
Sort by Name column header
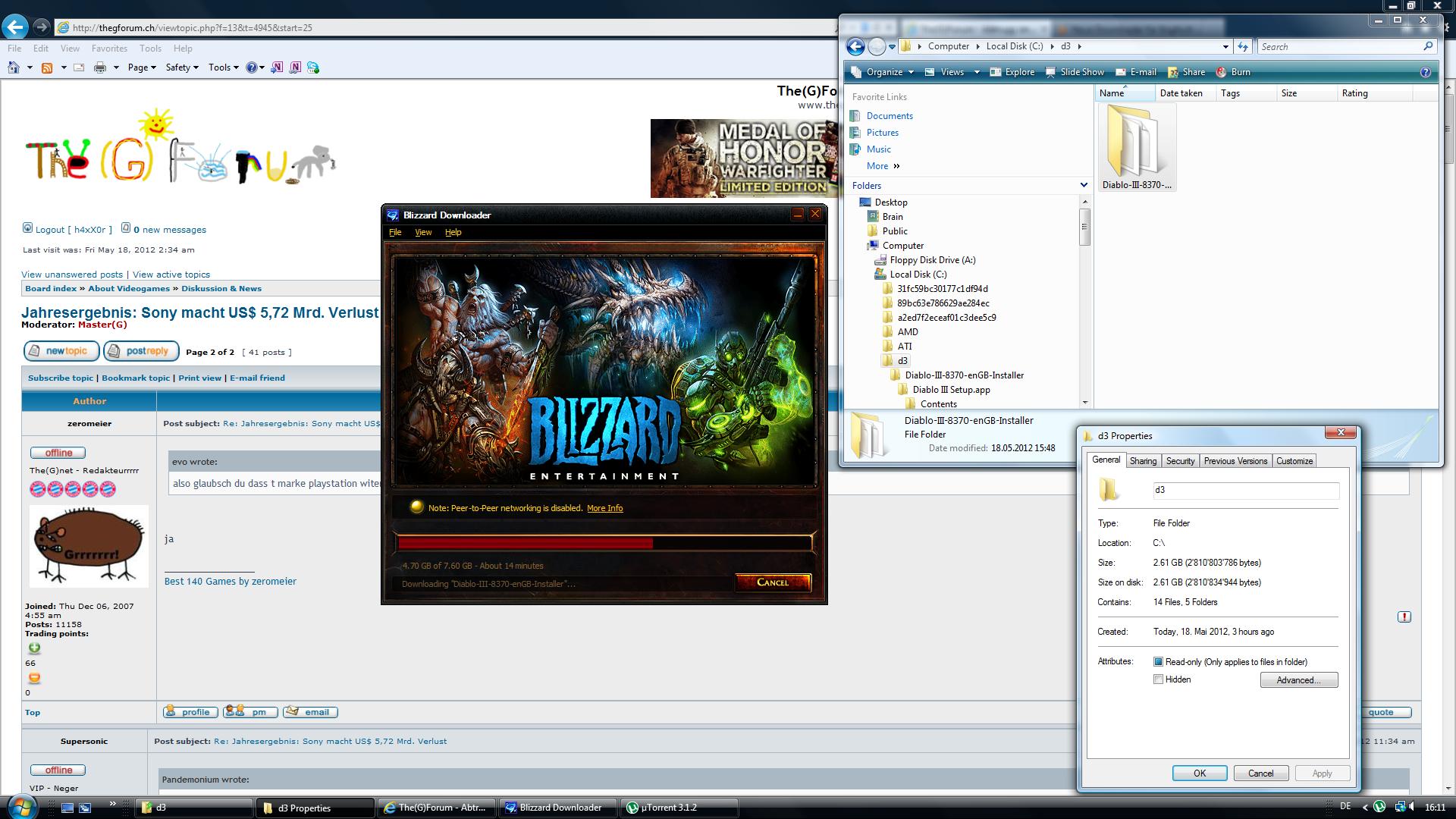point(1124,93)
